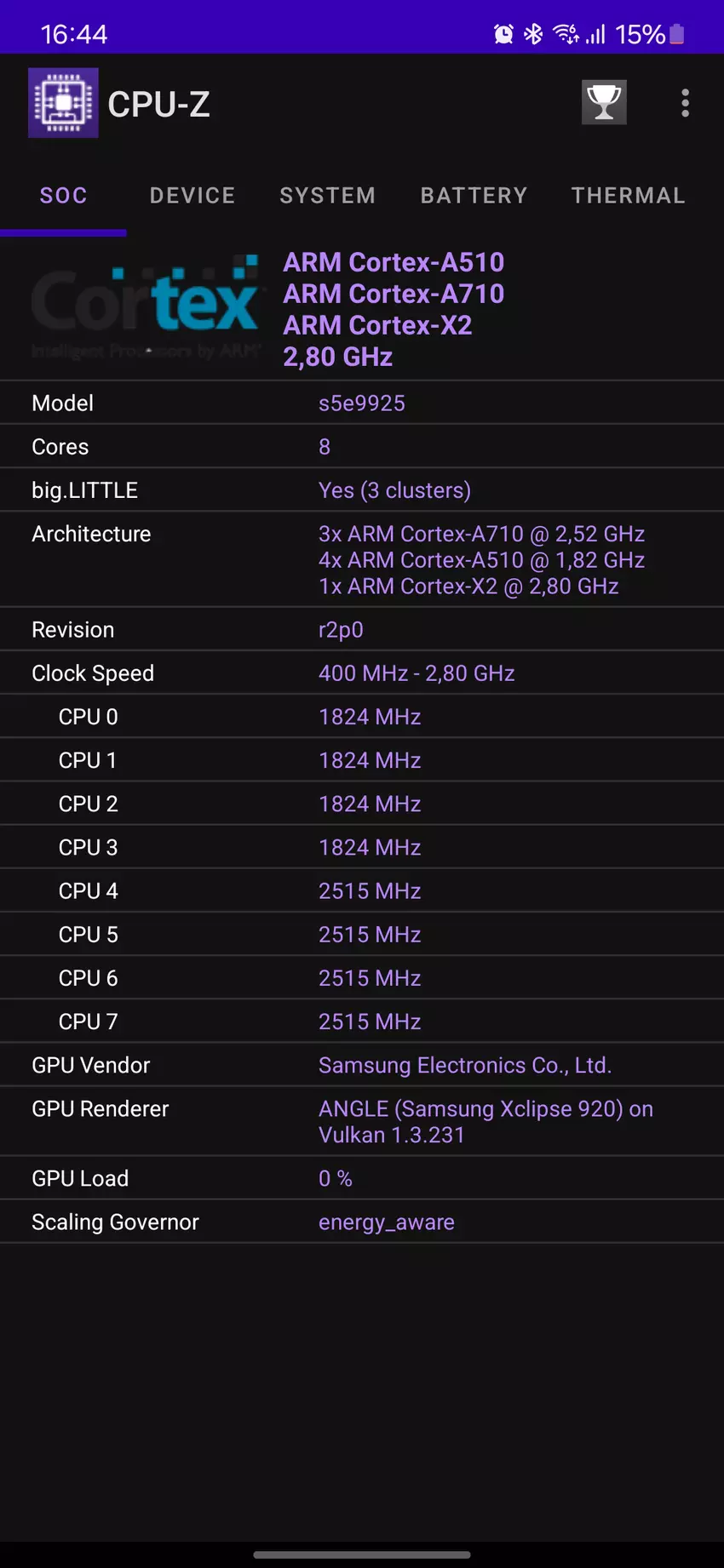724x1568 pixels.
Task: Tap the GPU Renderer row
Action: tap(362, 1121)
